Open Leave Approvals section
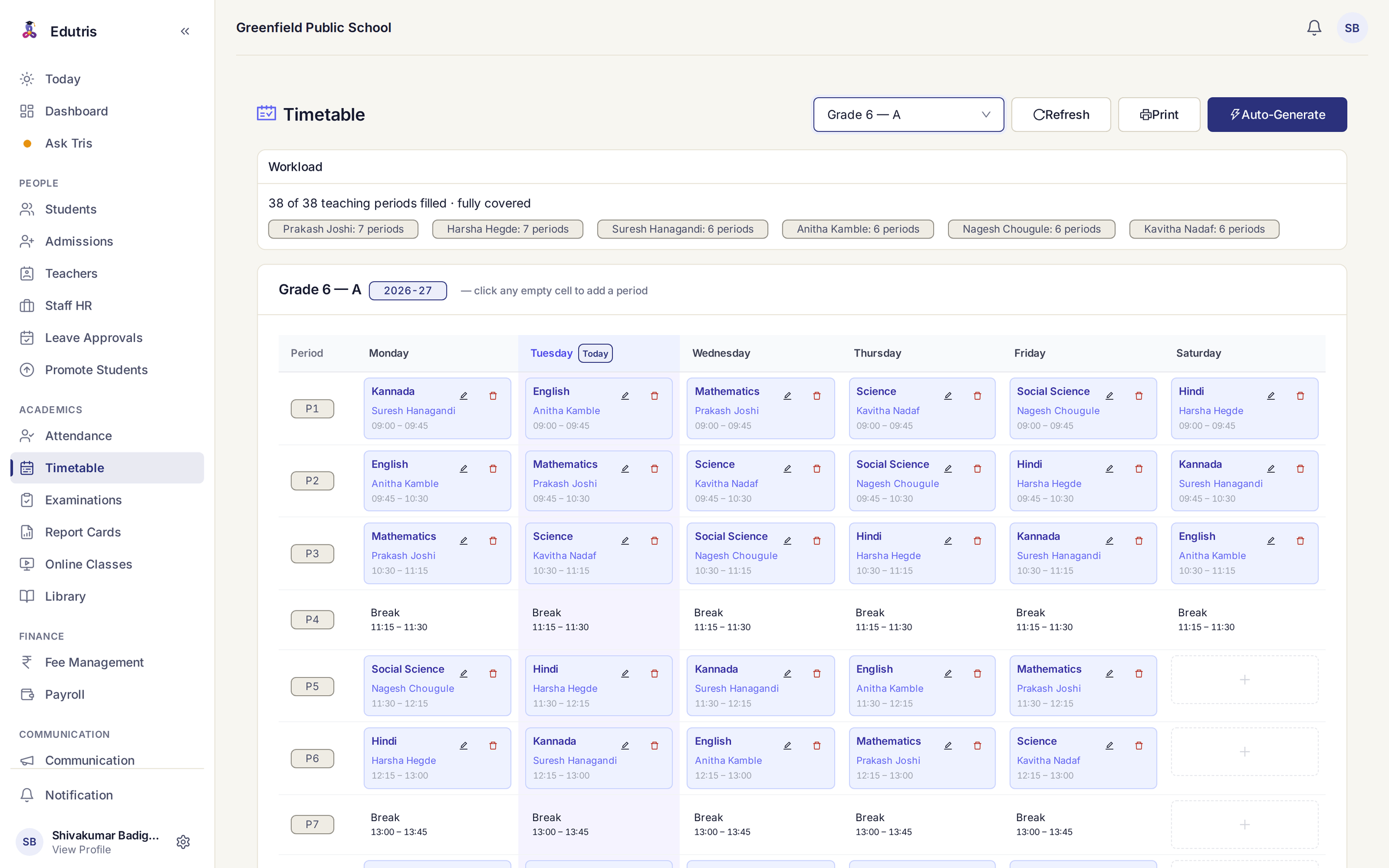 pos(108,337)
